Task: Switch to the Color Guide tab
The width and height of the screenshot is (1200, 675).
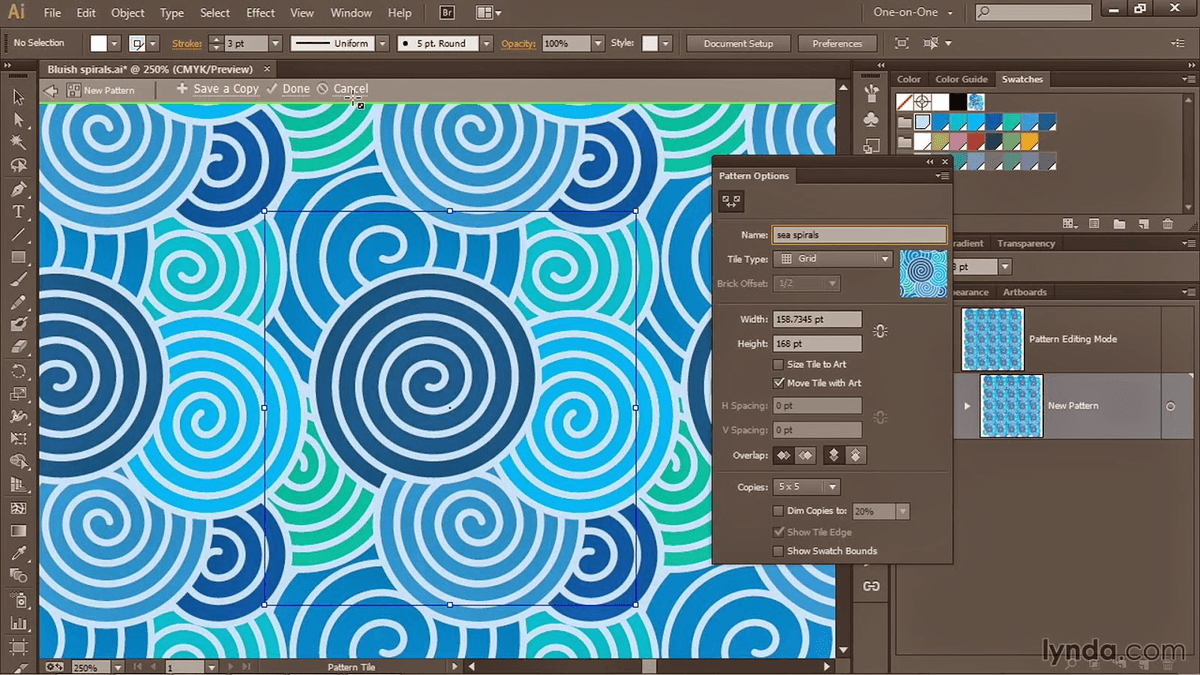Action: [961, 79]
